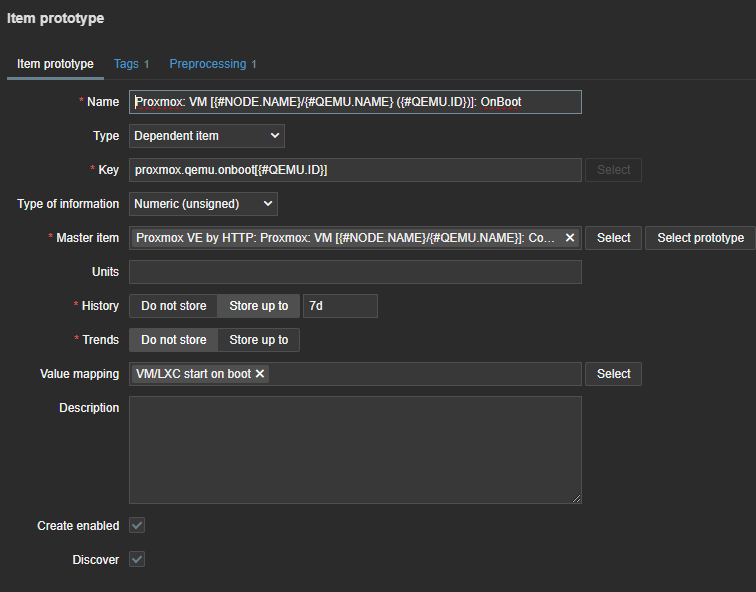
Task: Click Select button next to Master item
Action: coord(613,238)
